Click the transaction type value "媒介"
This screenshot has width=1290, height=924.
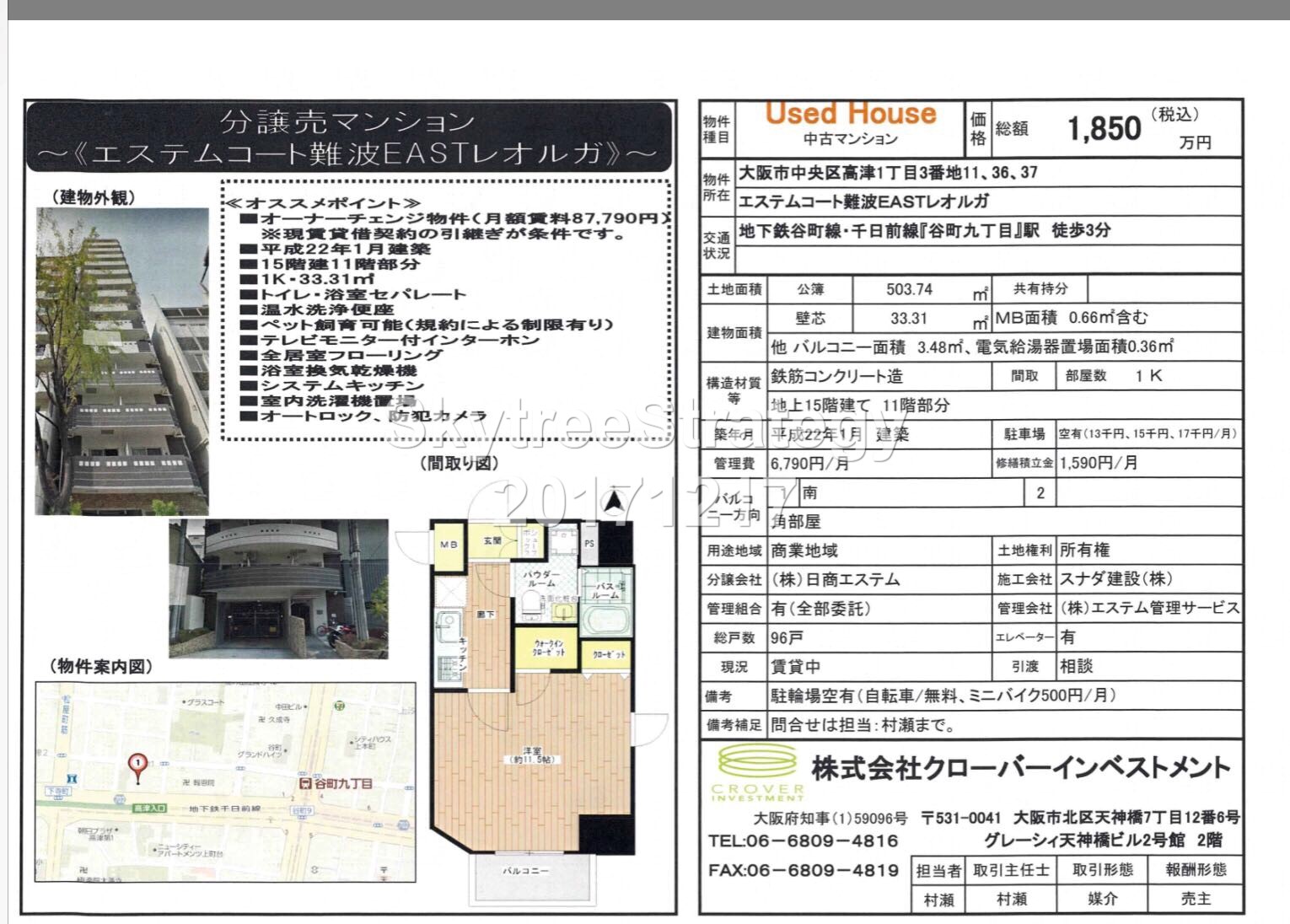pyautogui.click(x=1102, y=900)
